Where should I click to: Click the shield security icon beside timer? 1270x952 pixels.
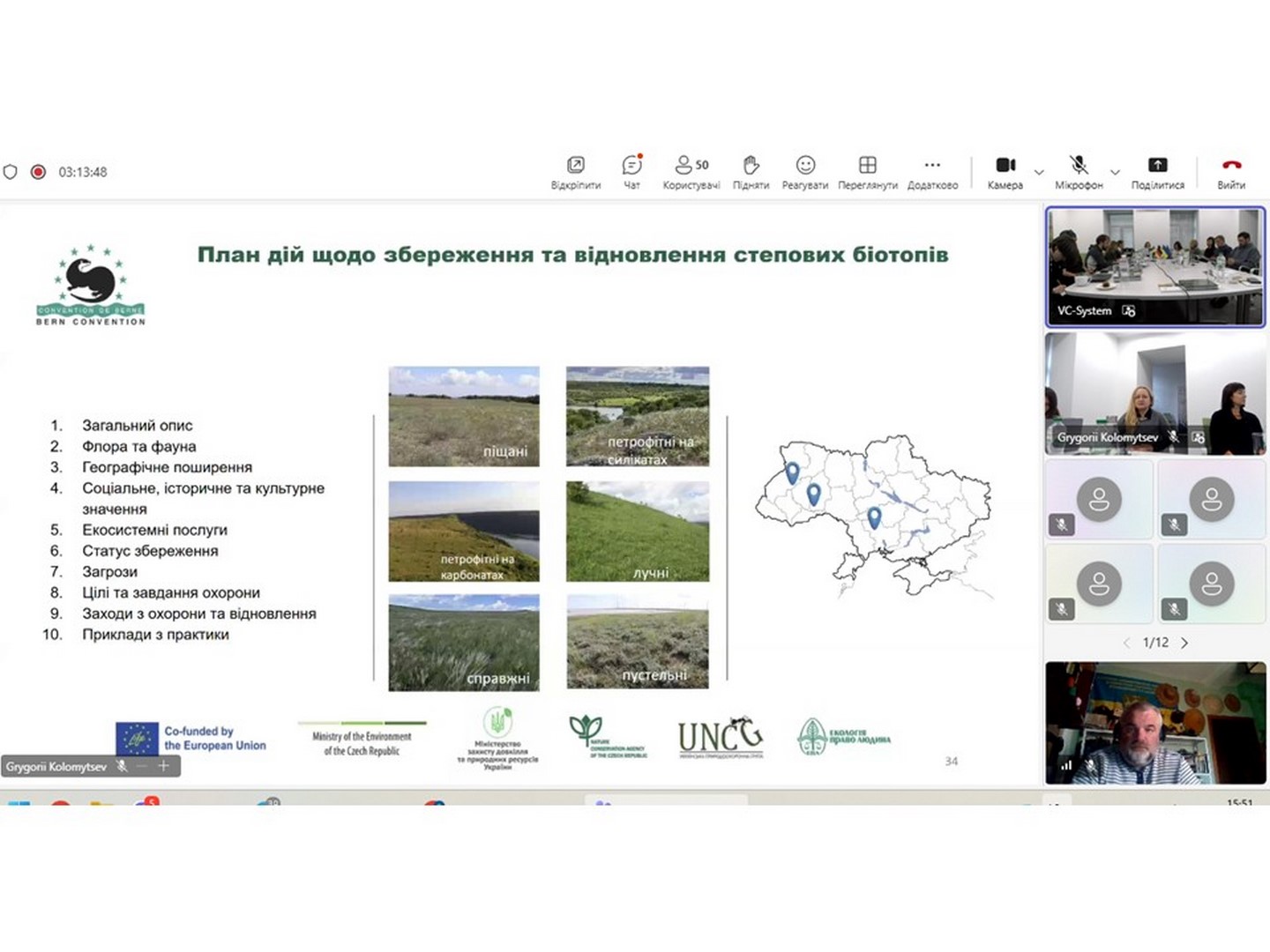tap(11, 172)
